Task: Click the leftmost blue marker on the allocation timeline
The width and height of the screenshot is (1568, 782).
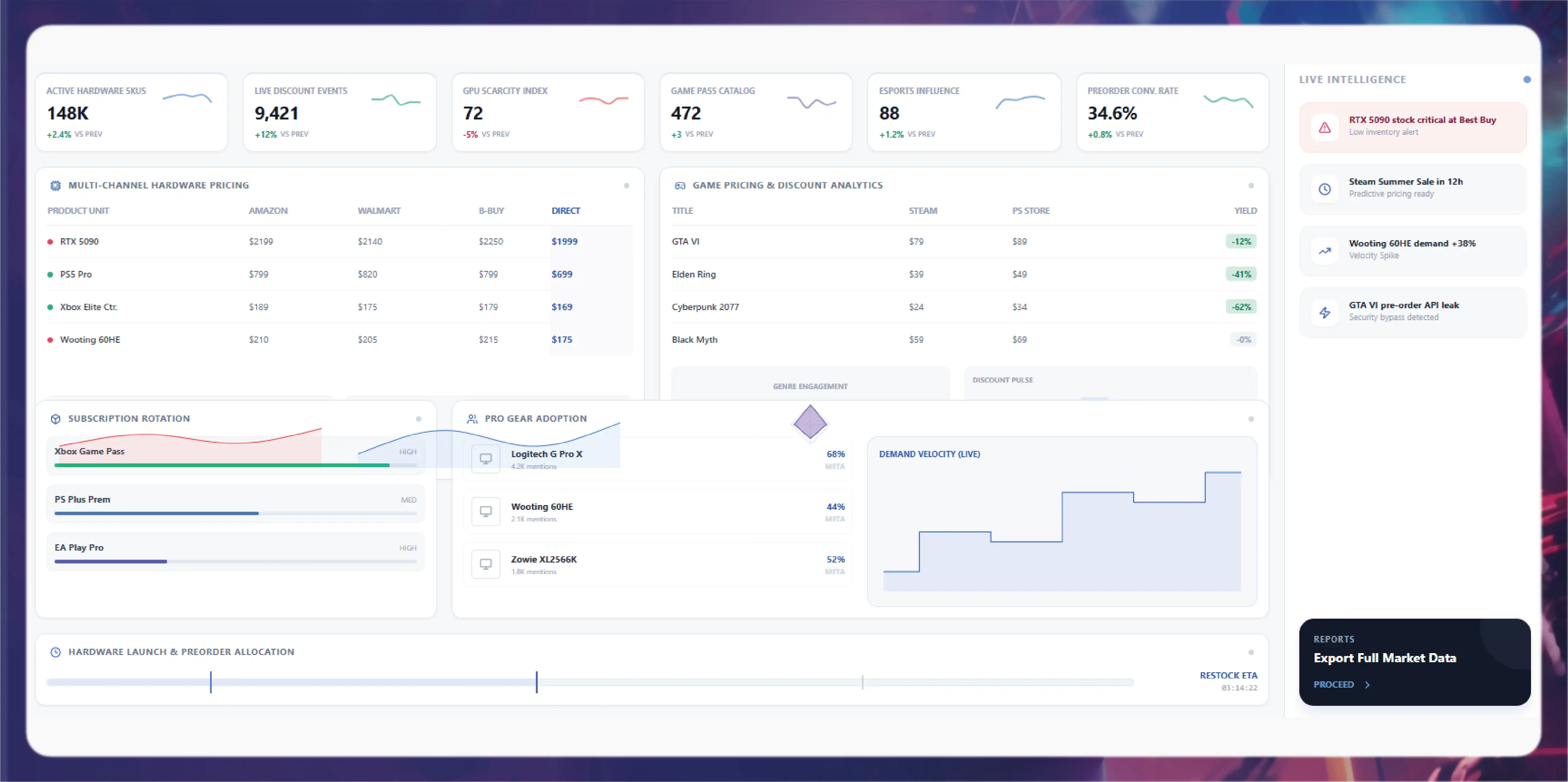Action: coord(211,682)
